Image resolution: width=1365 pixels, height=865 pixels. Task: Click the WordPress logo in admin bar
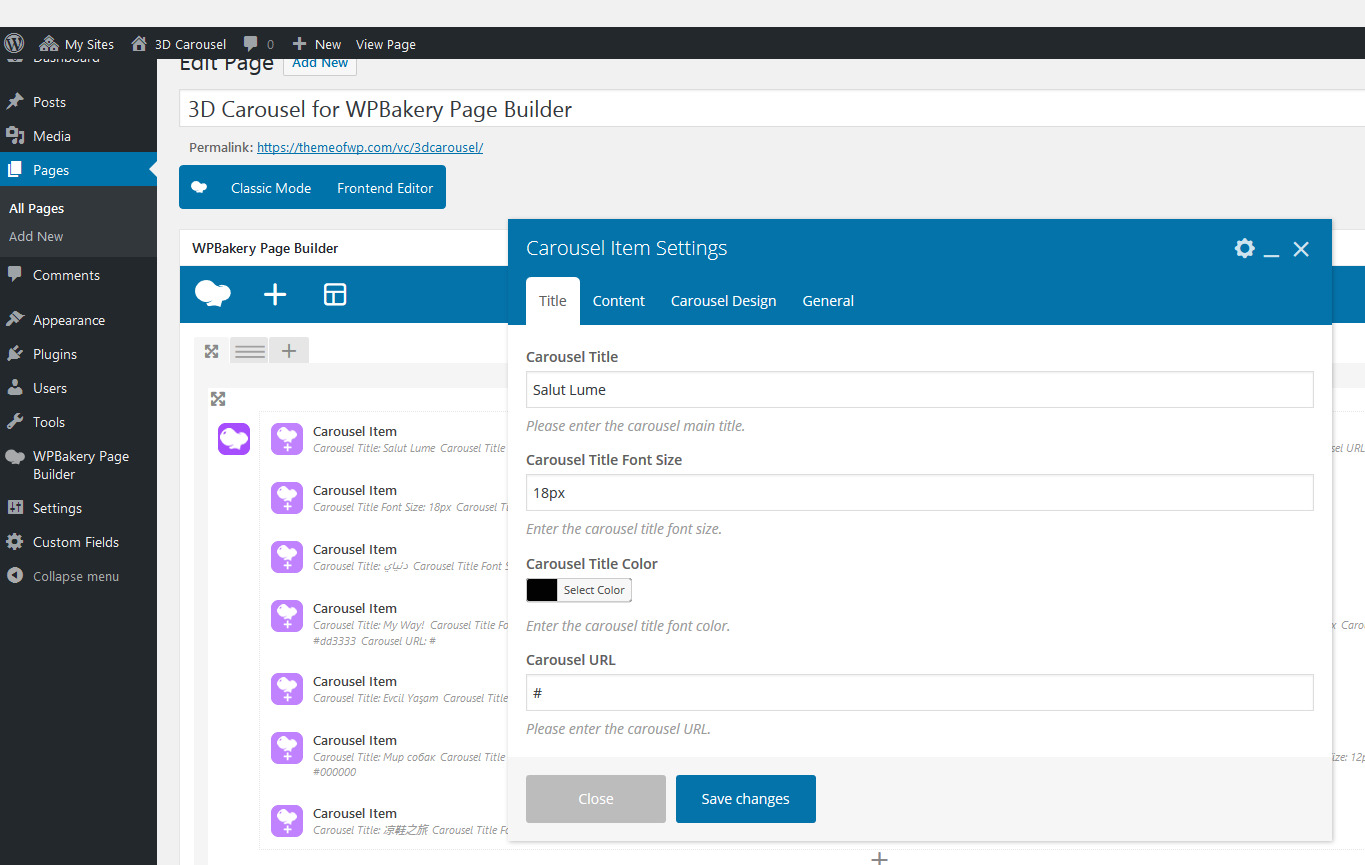14,44
